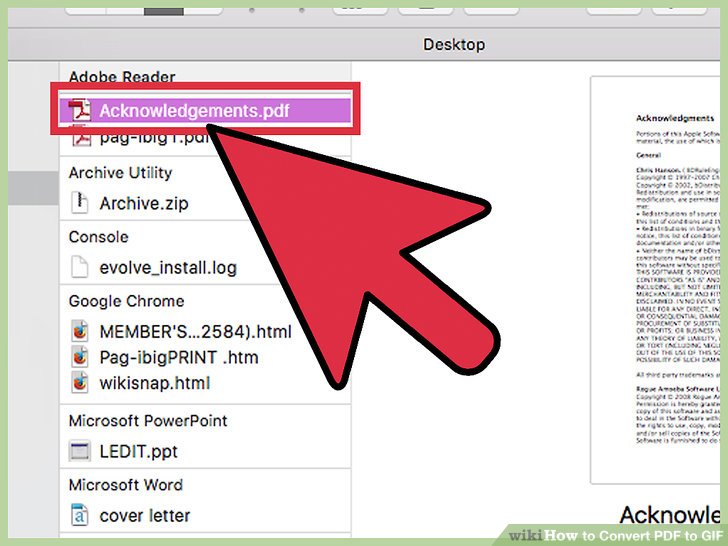The height and width of the screenshot is (546, 728).
Task: Click the Adobe Reader group header
Action: [x=122, y=77]
